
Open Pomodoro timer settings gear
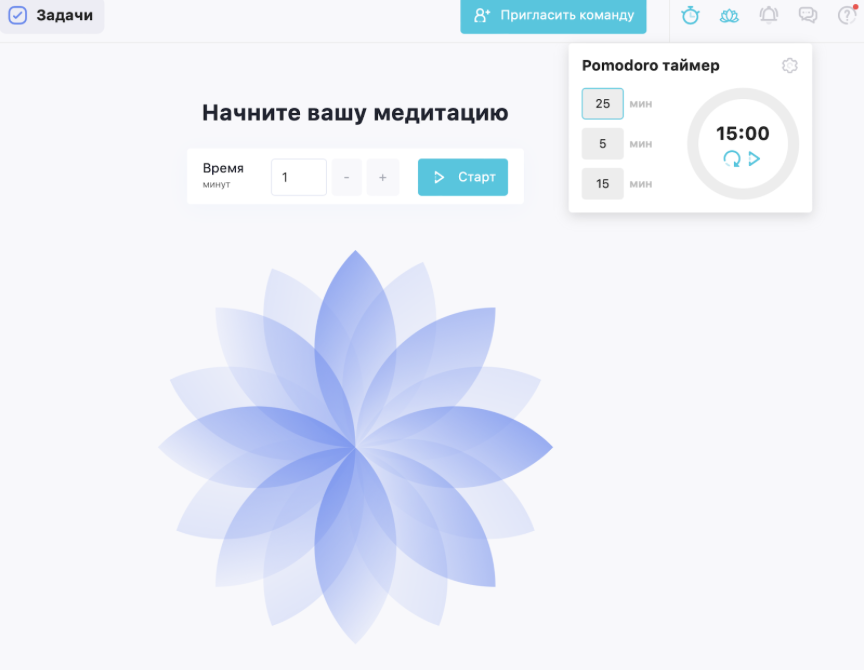tap(790, 66)
